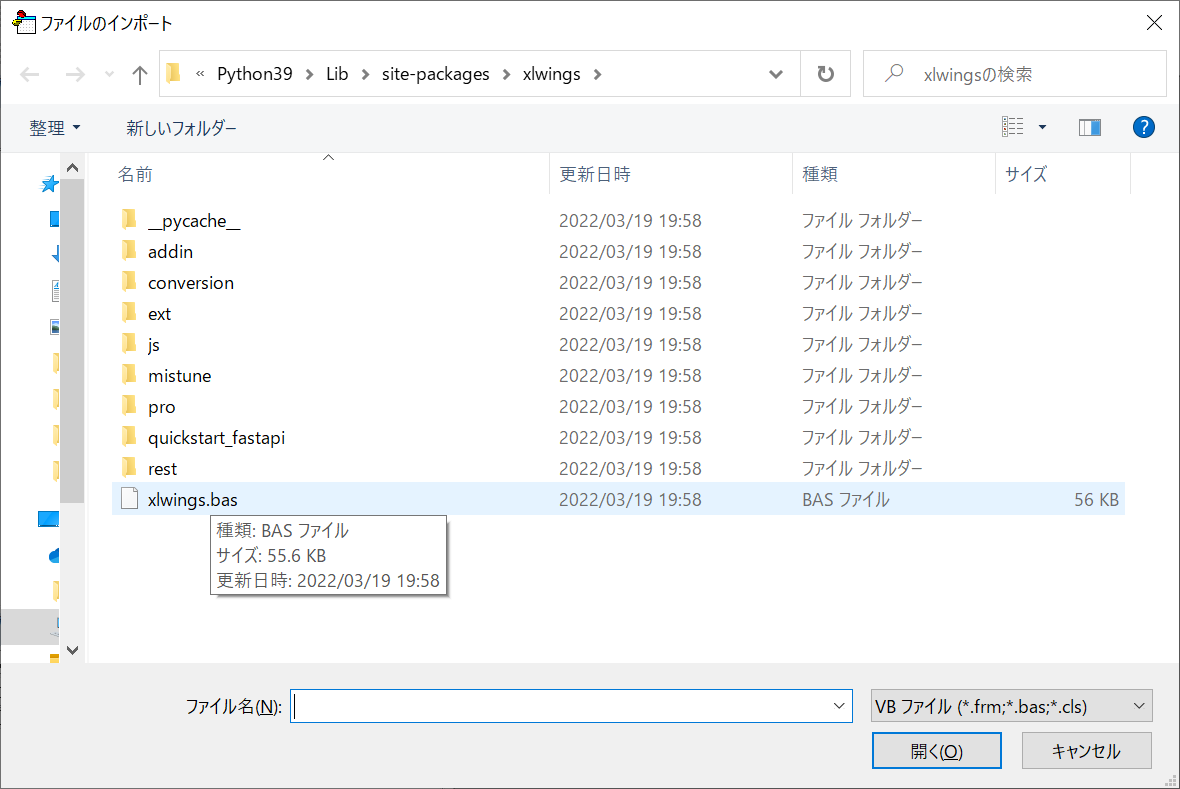
Task: Click the quickstart_fastapi folder name
Action: point(216,437)
